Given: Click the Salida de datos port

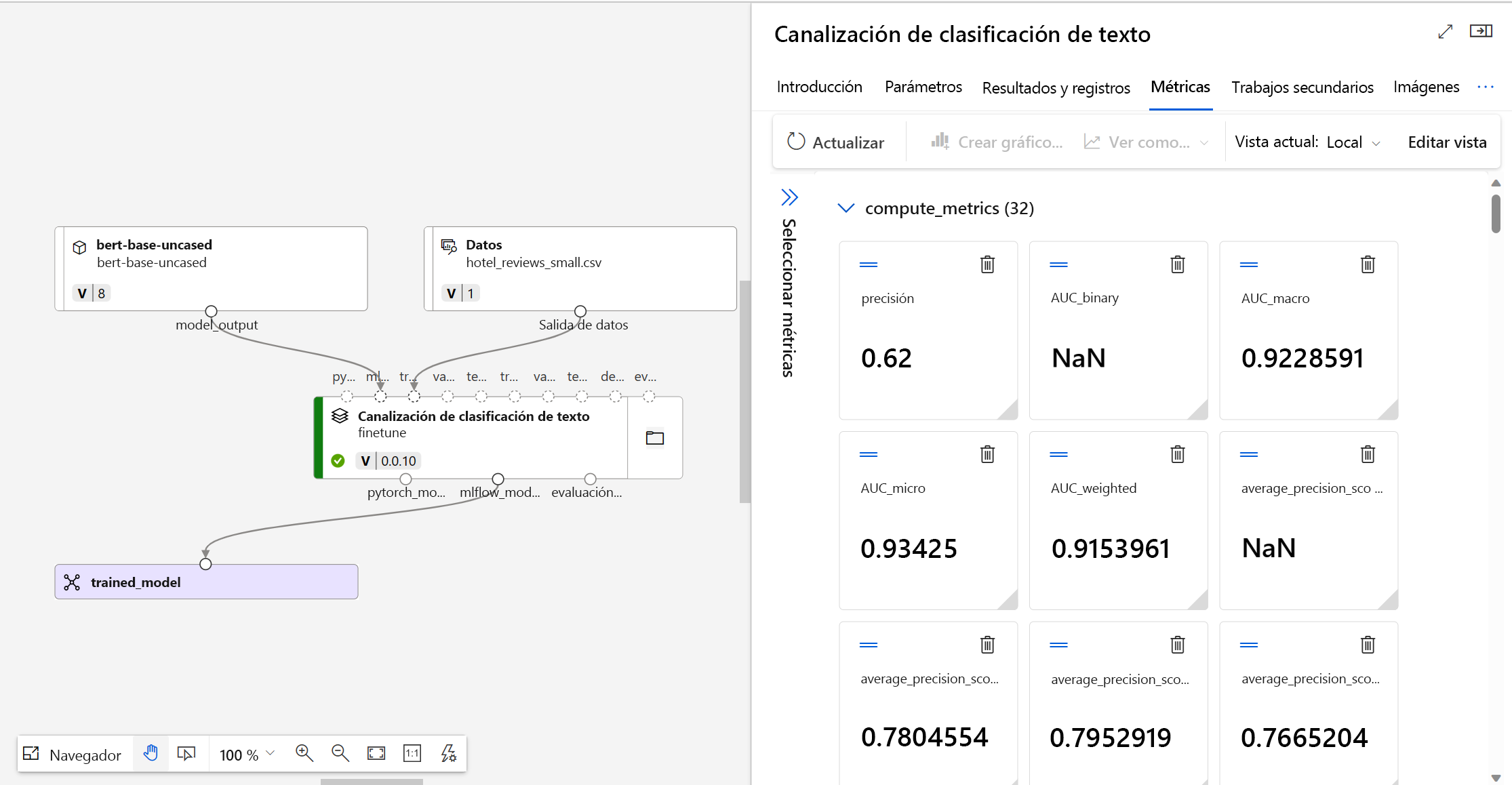Looking at the screenshot, I should [x=580, y=311].
